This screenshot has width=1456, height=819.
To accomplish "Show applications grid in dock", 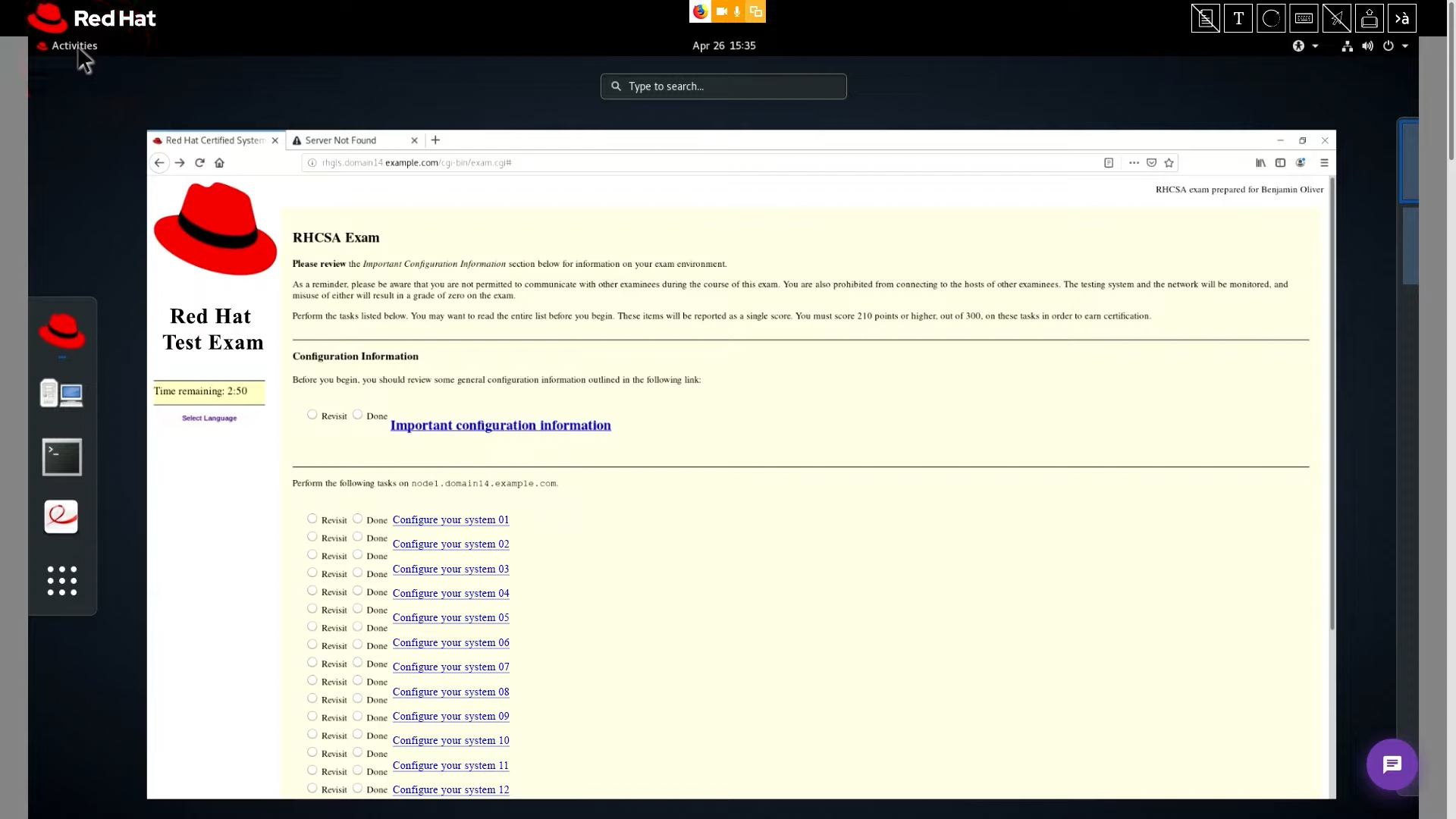I will (x=61, y=581).
